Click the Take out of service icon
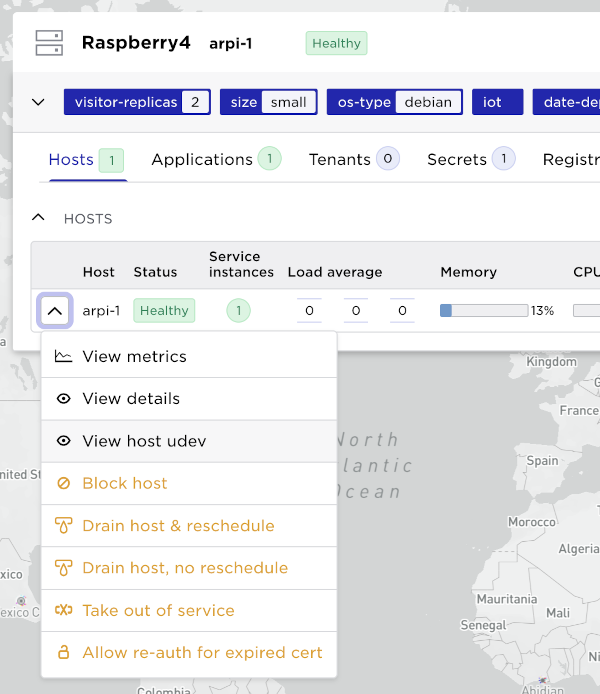This screenshot has height=694, width=600. 64,611
